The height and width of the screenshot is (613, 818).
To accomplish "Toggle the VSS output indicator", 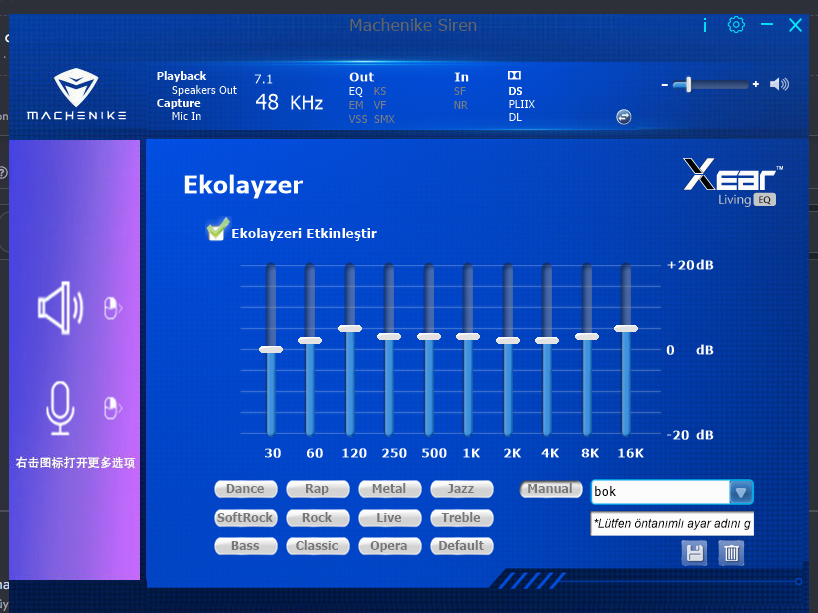I will click(x=358, y=119).
